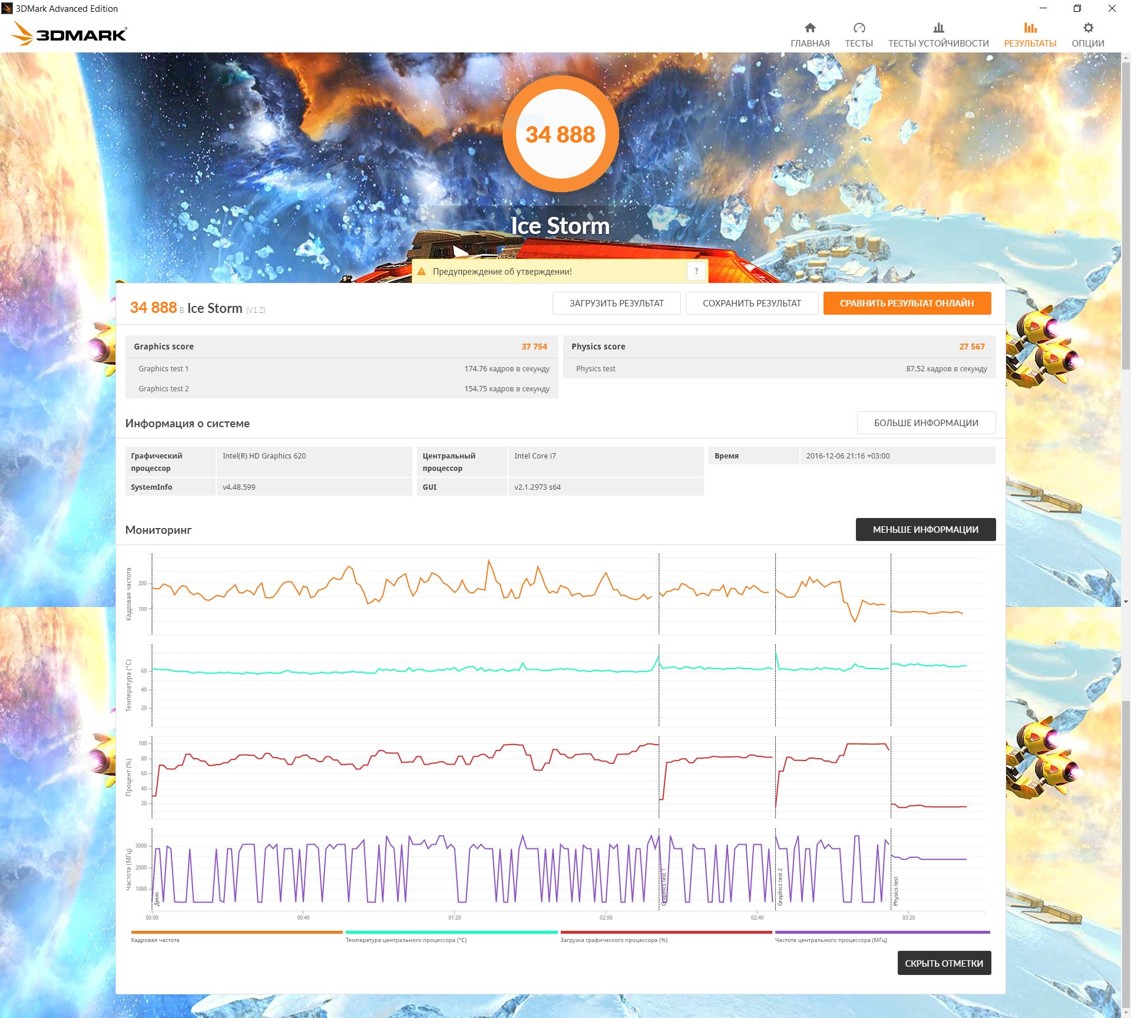Select the РЕЗУЛЬТАТЫ tab

[x=1030, y=35]
